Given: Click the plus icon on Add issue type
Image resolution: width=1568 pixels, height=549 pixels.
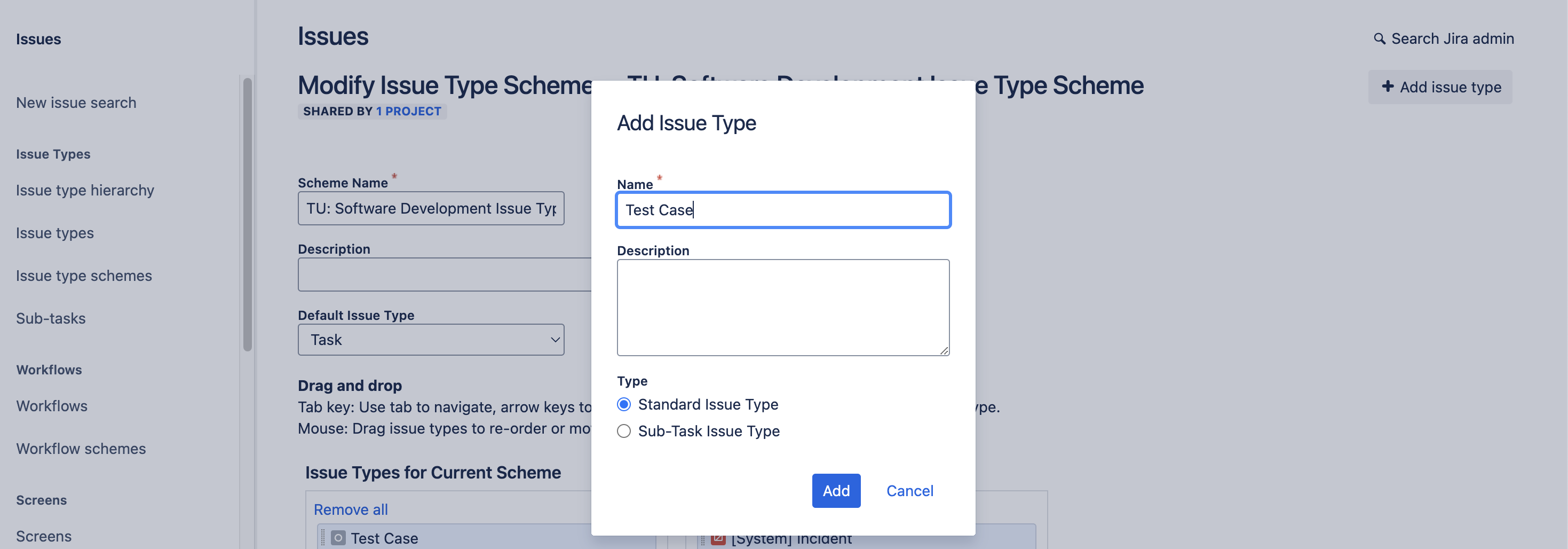Looking at the screenshot, I should tap(1388, 87).
